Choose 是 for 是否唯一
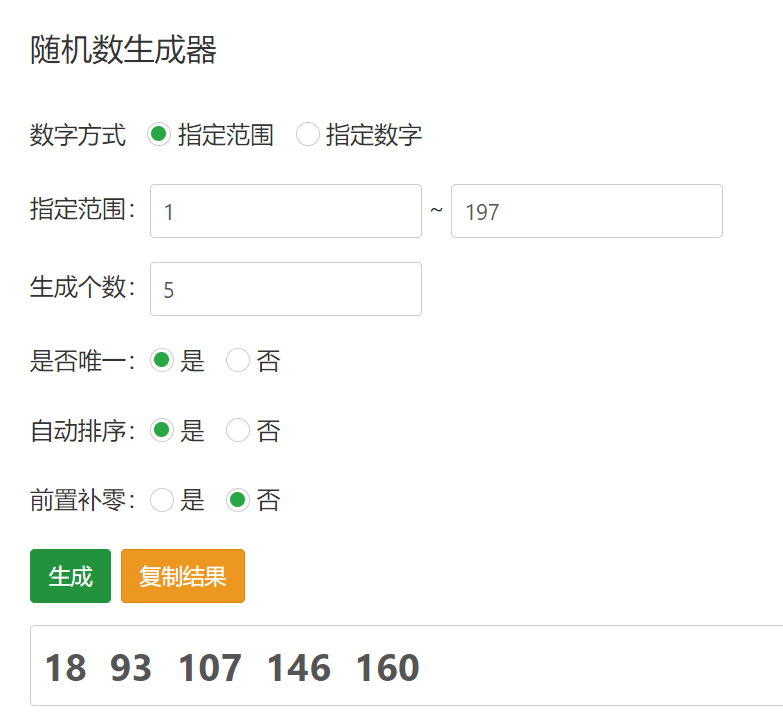The width and height of the screenshot is (783, 725). point(162,360)
